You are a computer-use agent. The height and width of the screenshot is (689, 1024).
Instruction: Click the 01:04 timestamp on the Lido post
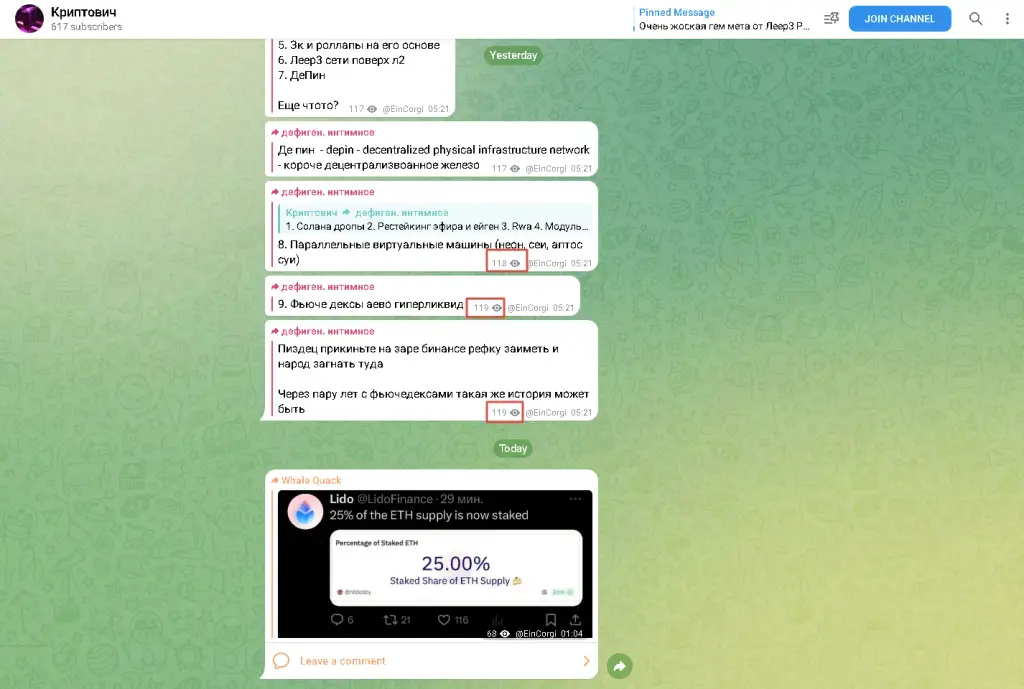tap(571, 633)
